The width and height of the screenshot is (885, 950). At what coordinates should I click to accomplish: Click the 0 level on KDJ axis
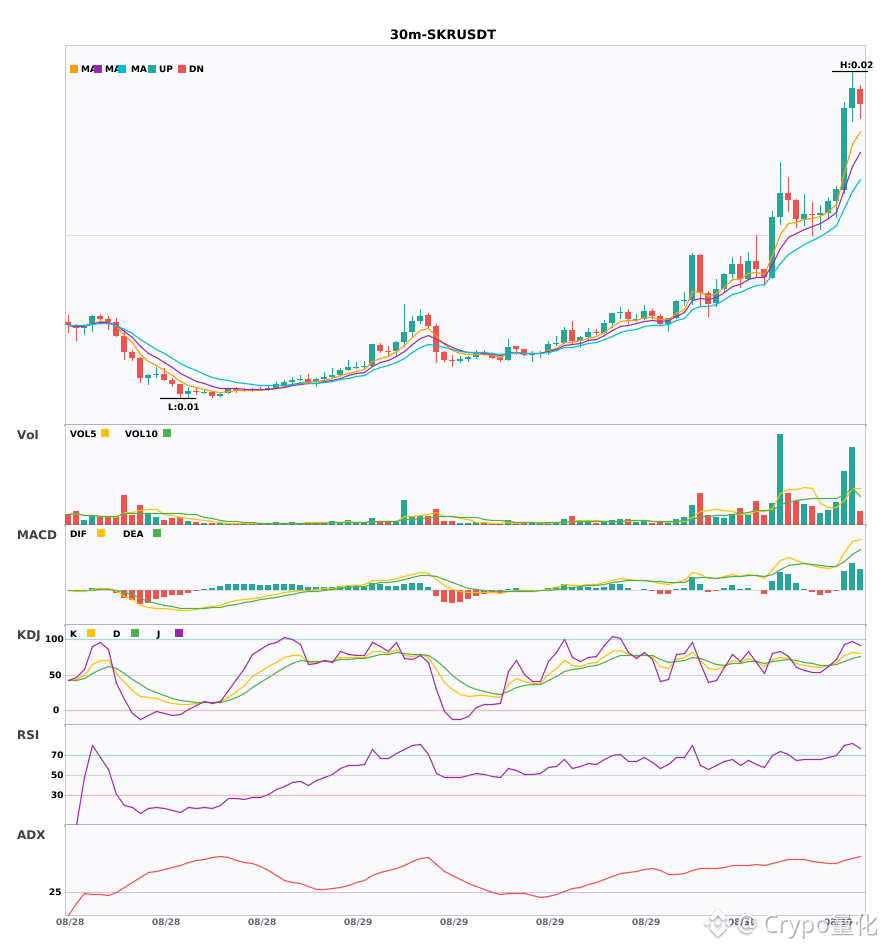pos(56,710)
